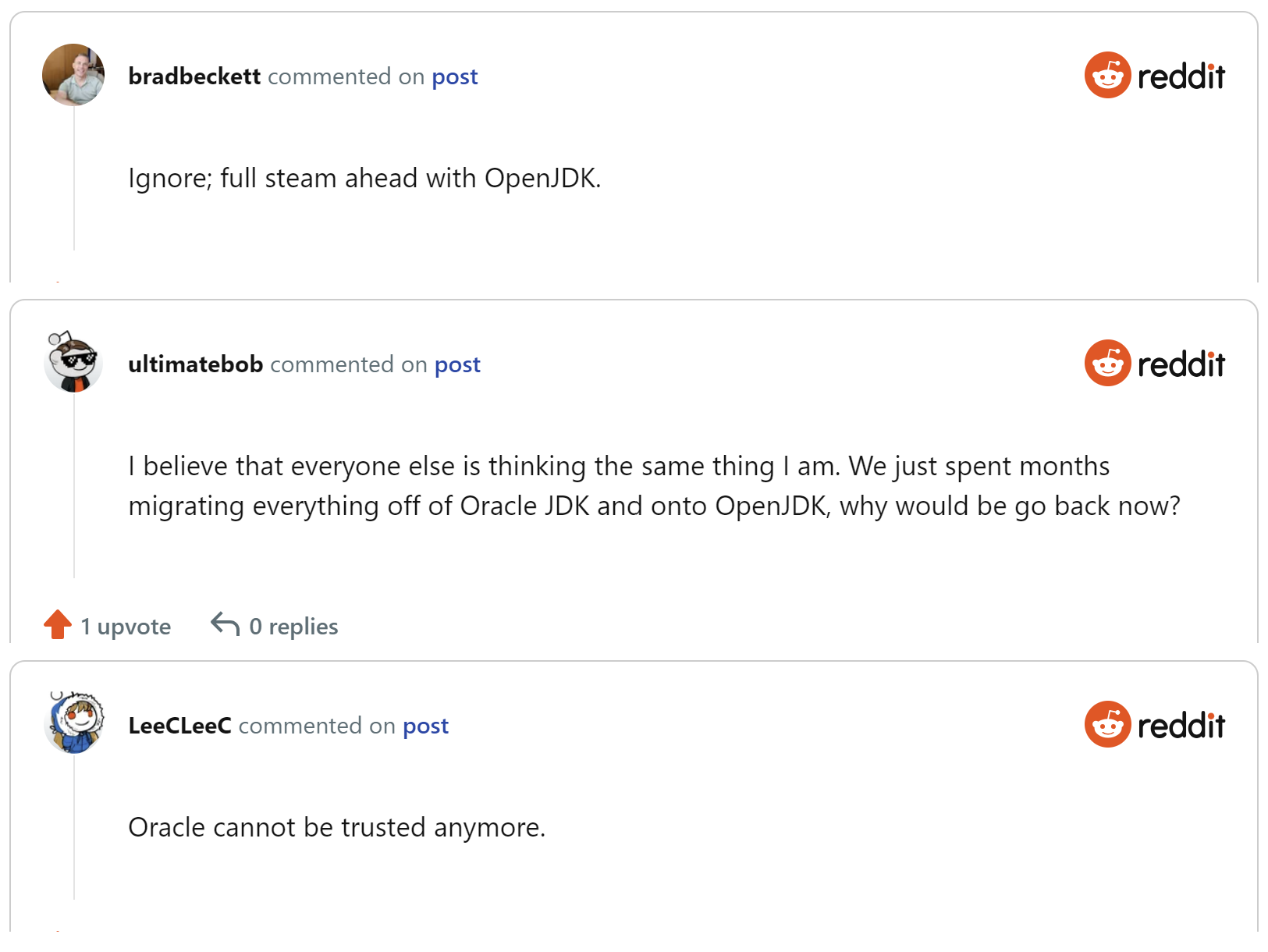The image size is (1268, 952).
Task: Click Reddit logo on LeeCLeeC's comment
Action: 1154,725
